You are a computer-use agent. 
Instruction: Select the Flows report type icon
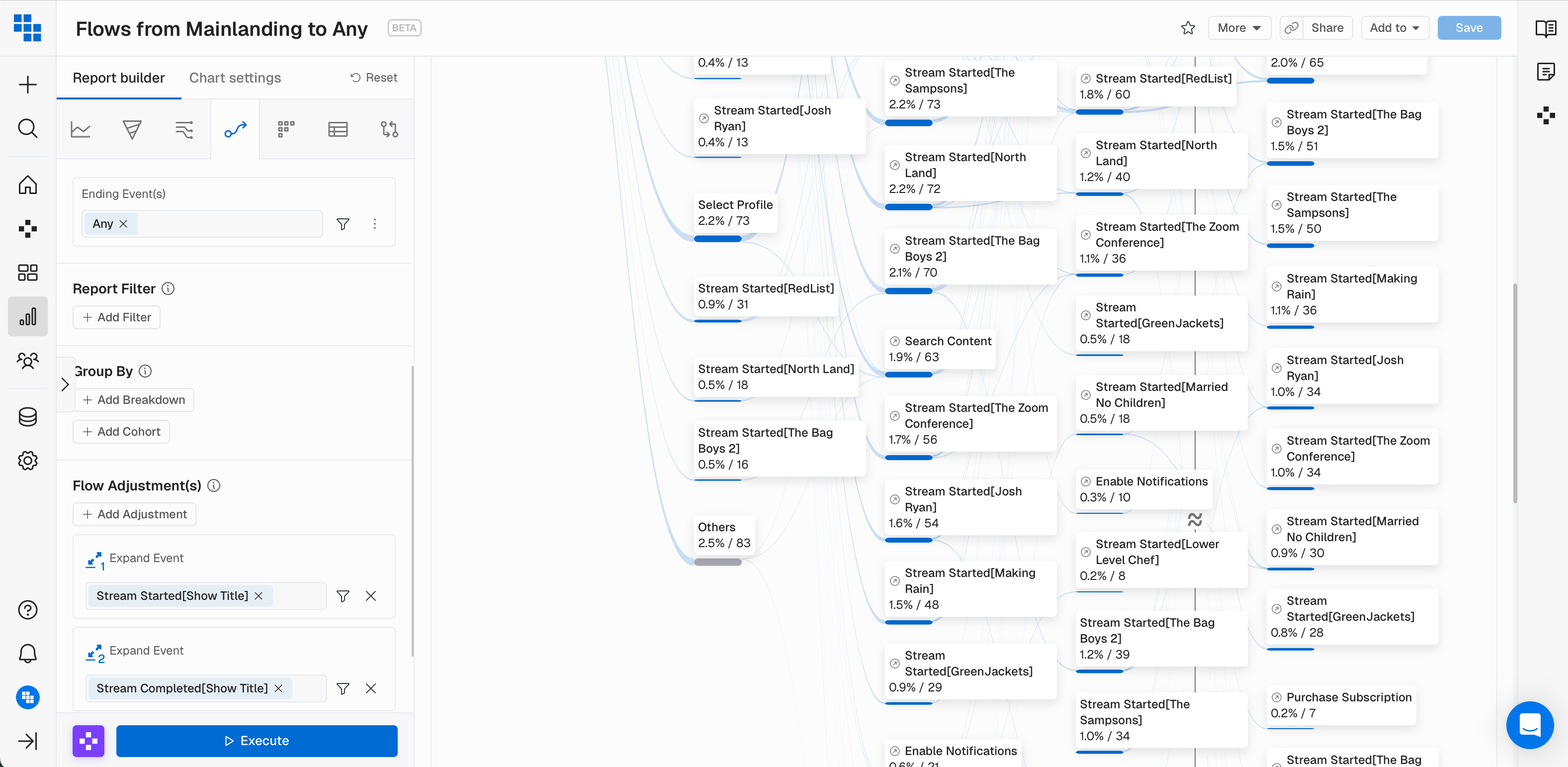(235, 129)
